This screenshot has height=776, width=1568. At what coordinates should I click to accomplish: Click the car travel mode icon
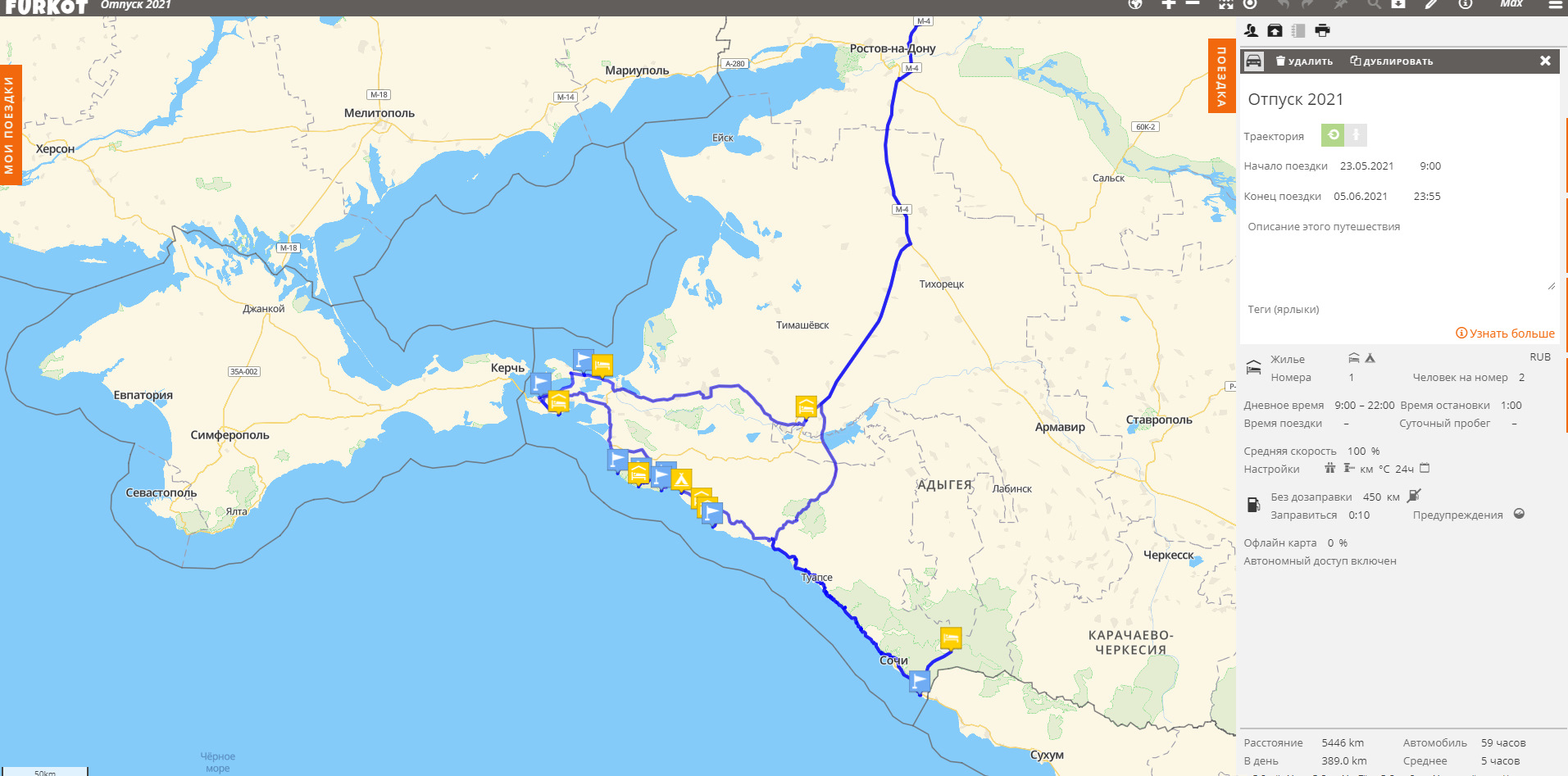click(1253, 61)
